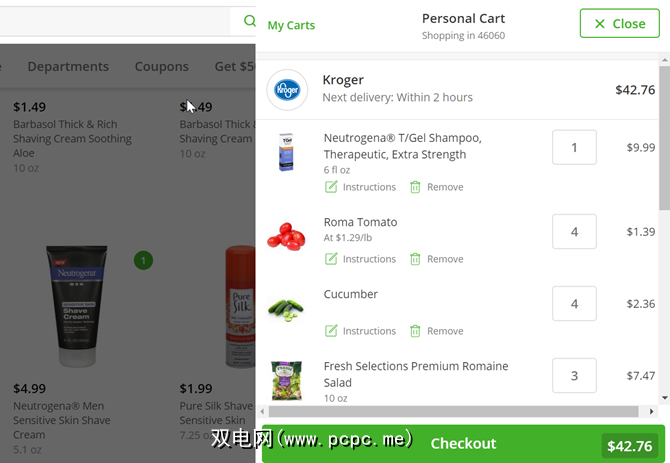
Task: Click the cart's vertical scrollbar thumb
Action: tap(664, 138)
